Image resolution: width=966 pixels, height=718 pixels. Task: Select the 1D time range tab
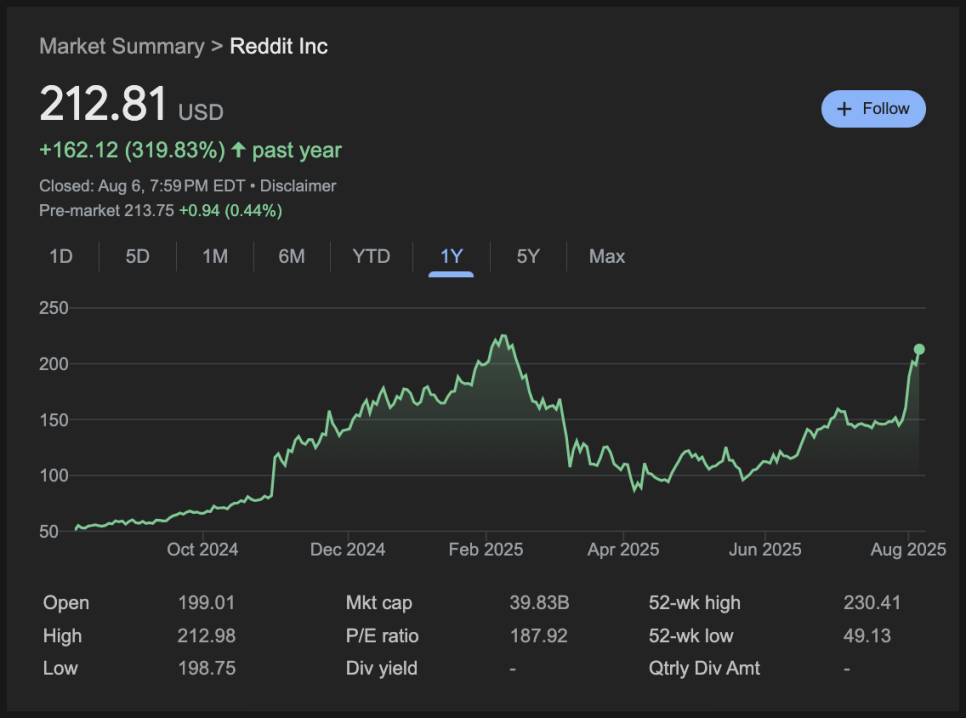point(61,256)
